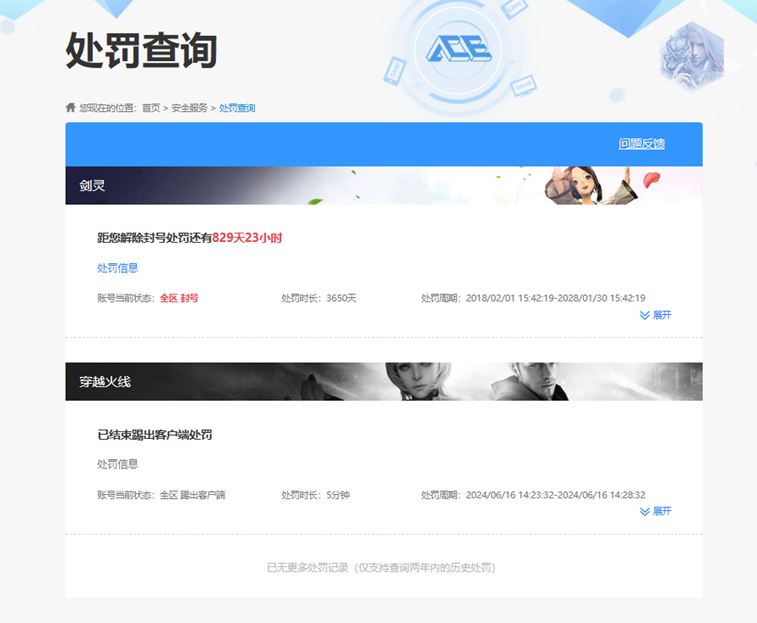Click the home icon in breadcrumb
This screenshot has width=757, height=623.
pos(70,107)
